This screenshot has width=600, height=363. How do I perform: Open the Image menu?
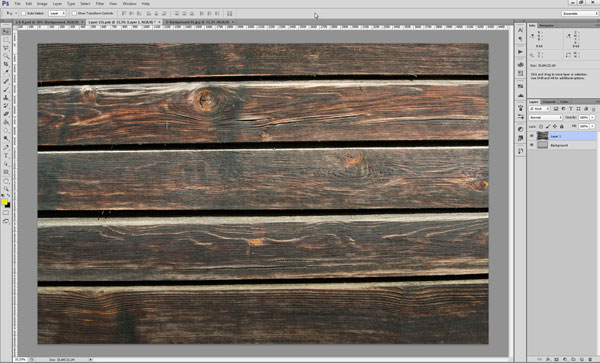[x=42, y=3]
